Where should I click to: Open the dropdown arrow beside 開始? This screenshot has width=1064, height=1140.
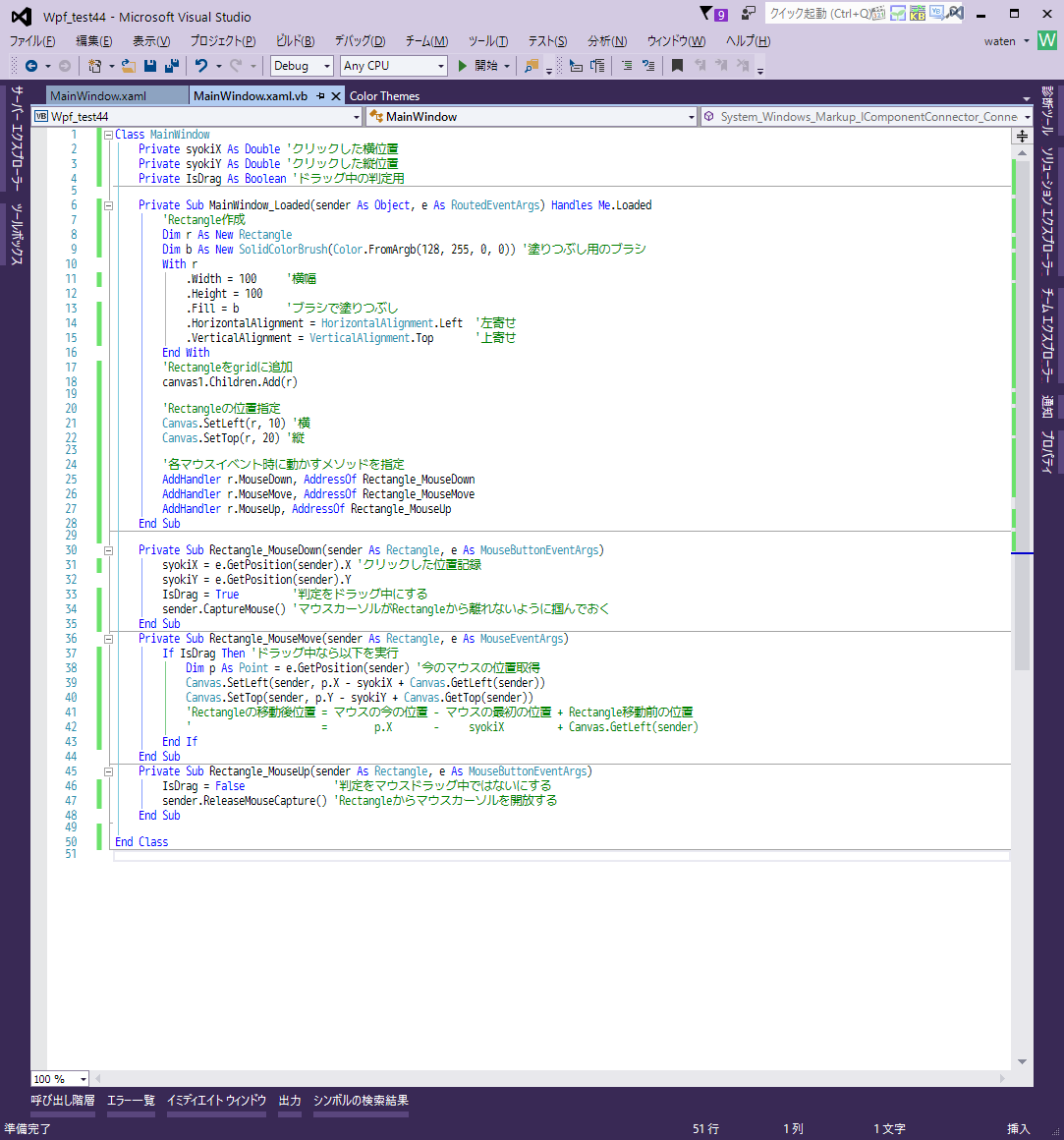tap(507, 66)
